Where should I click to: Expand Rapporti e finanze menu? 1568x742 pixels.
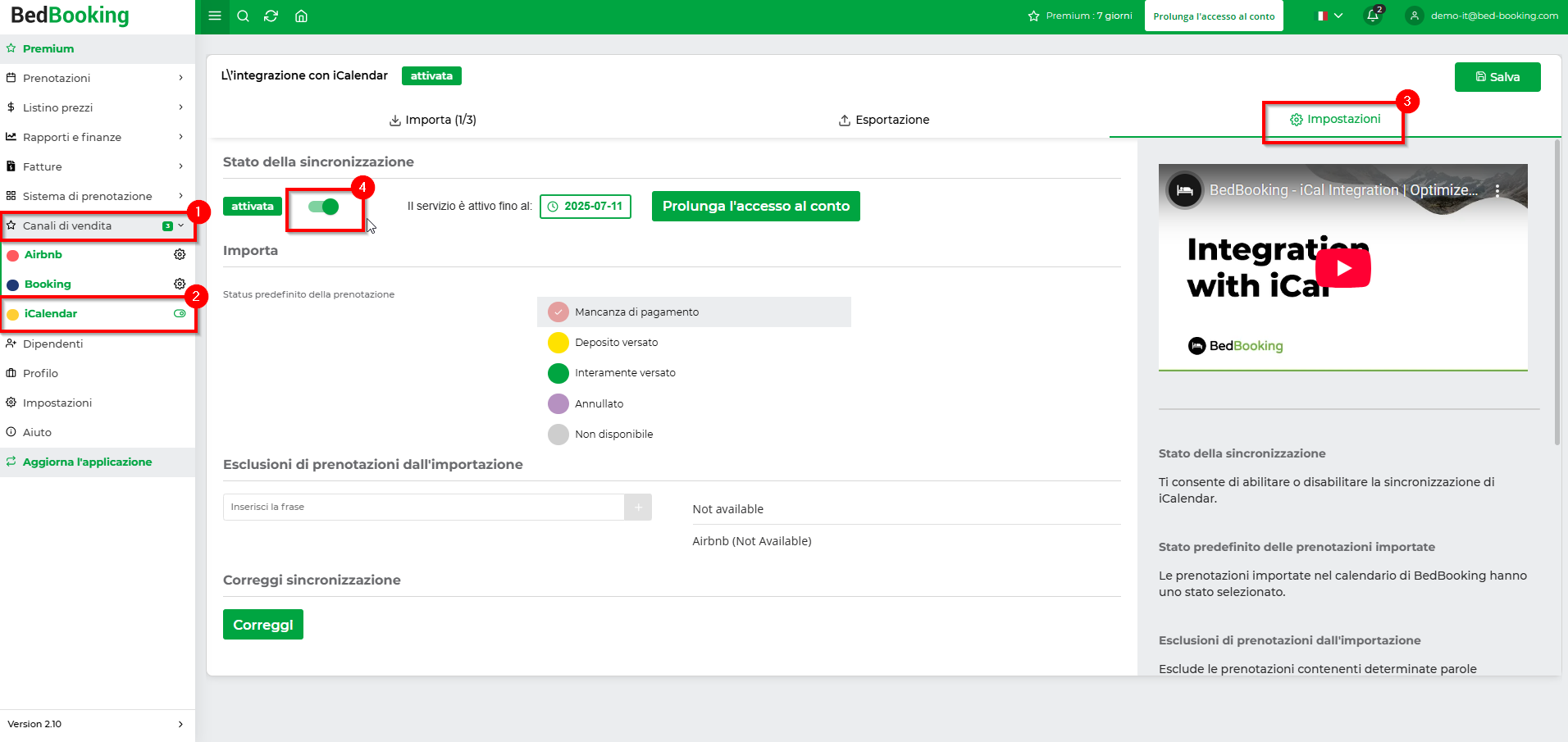[x=98, y=137]
